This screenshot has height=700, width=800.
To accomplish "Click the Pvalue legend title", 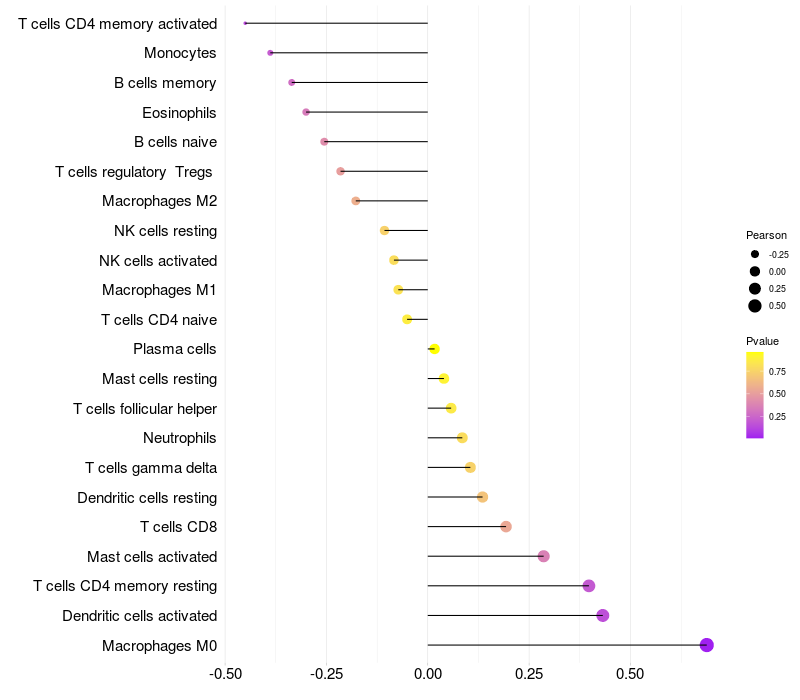I will pos(762,341).
